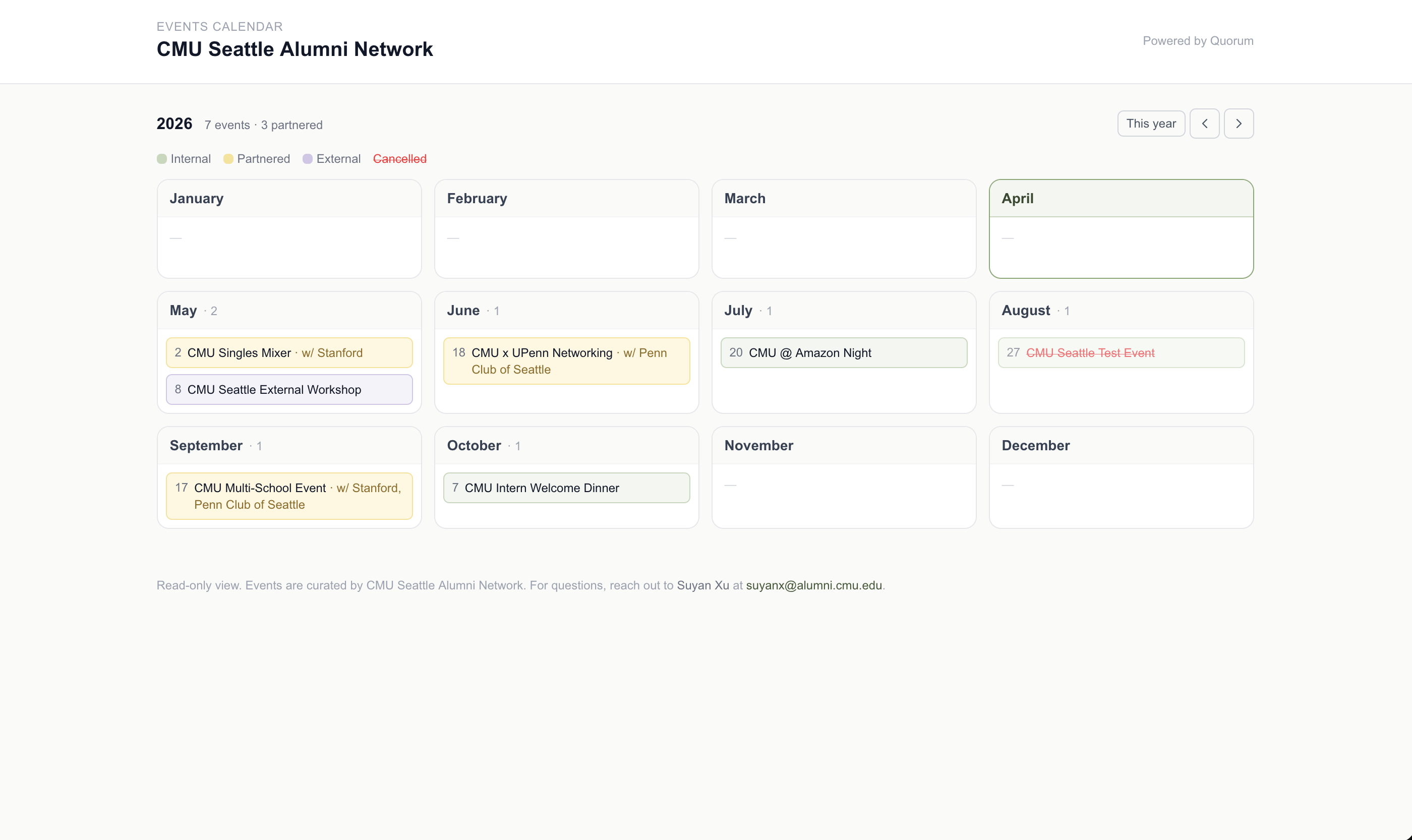
Task: Open the CMU Multi-School Event
Action: [289, 495]
